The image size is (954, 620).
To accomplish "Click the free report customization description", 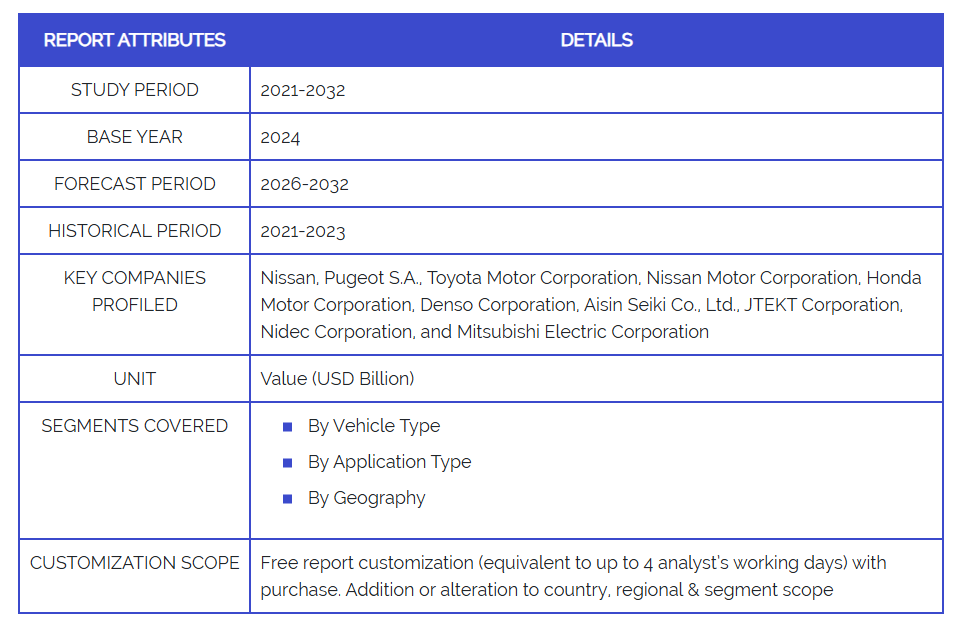I will pos(573,576).
